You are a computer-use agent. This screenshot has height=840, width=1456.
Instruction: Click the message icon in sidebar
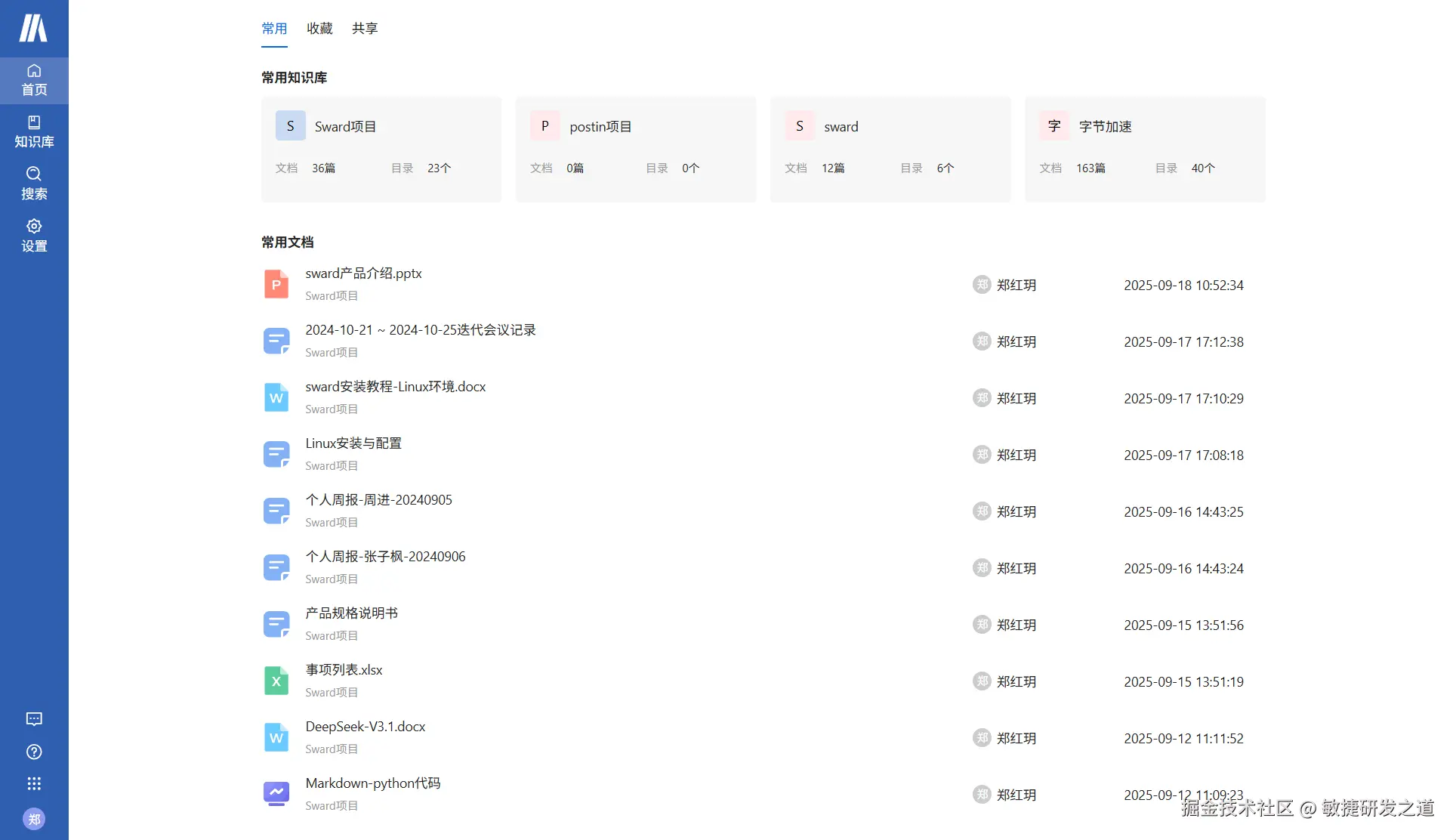(x=34, y=719)
